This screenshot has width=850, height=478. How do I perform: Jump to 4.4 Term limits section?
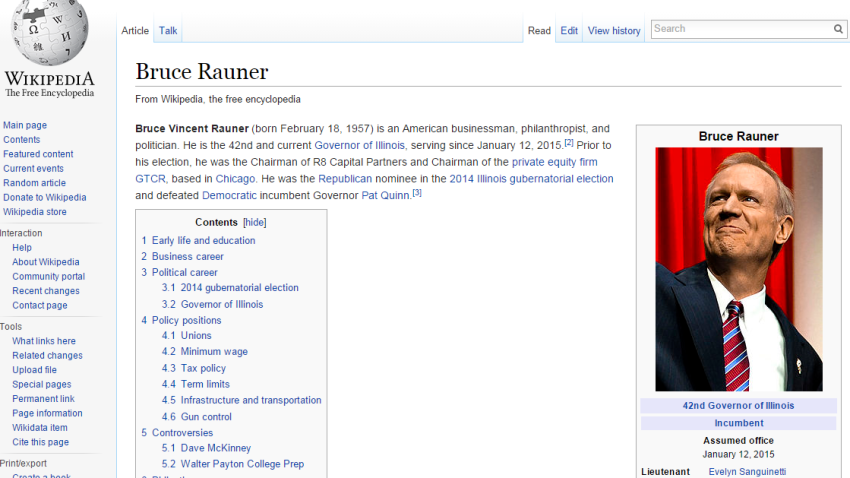pos(195,384)
